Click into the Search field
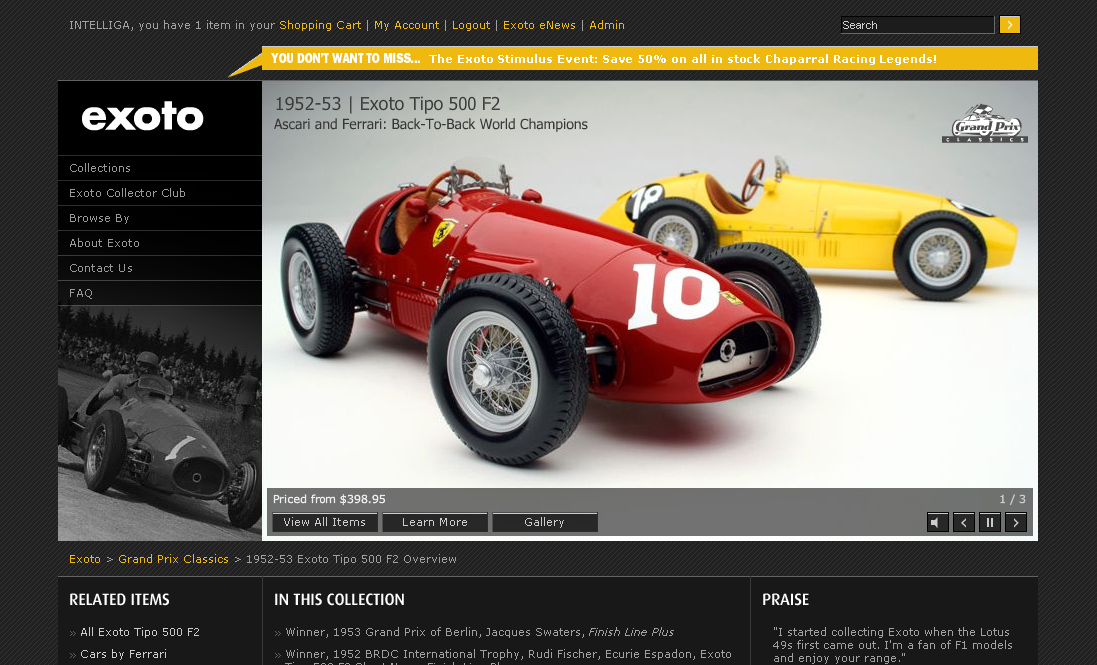 point(916,25)
